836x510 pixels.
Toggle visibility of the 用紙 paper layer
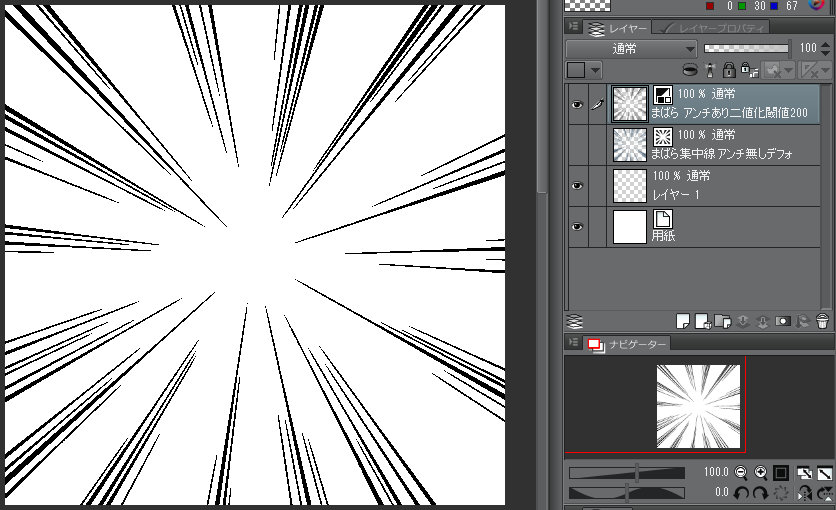(x=577, y=226)
